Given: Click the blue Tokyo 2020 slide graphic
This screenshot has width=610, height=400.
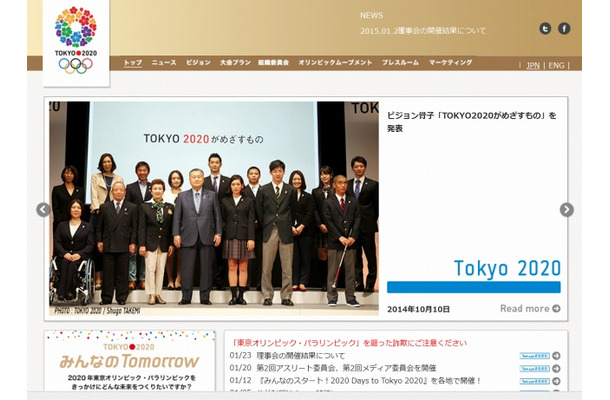Looking at the screenshot, I should pos(473,275).
